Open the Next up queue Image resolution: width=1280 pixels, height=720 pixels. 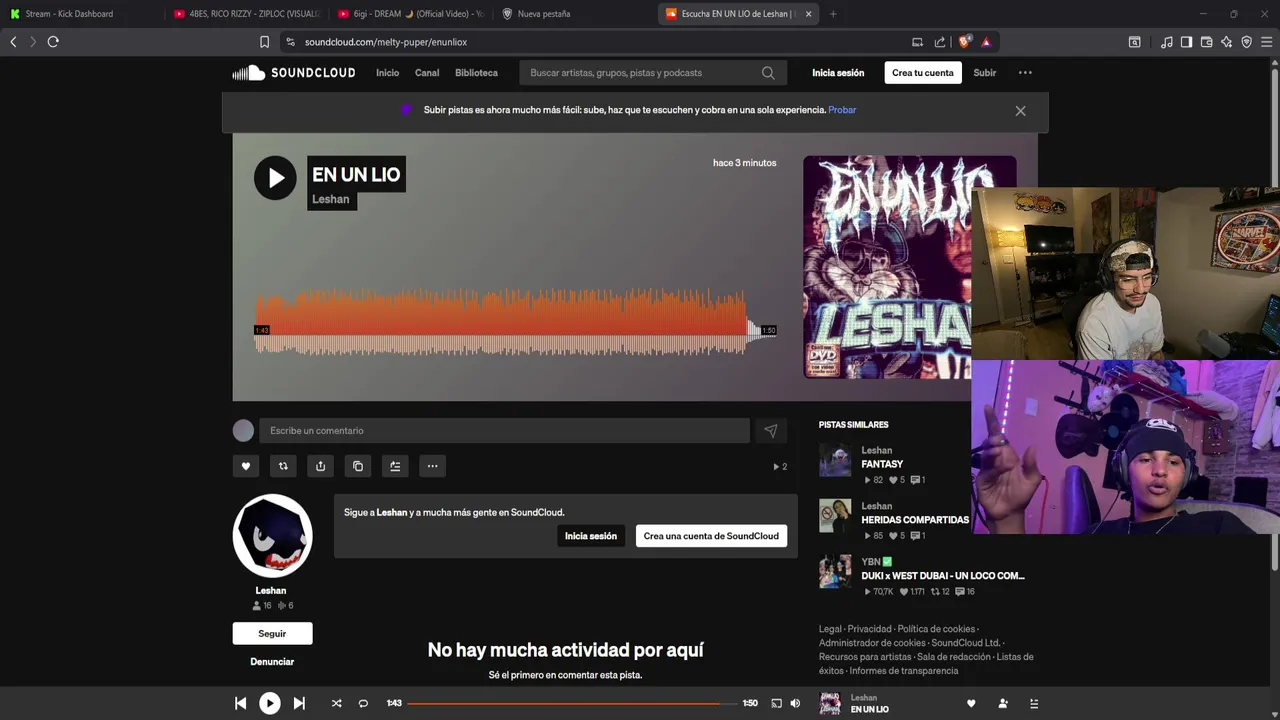1034,704
